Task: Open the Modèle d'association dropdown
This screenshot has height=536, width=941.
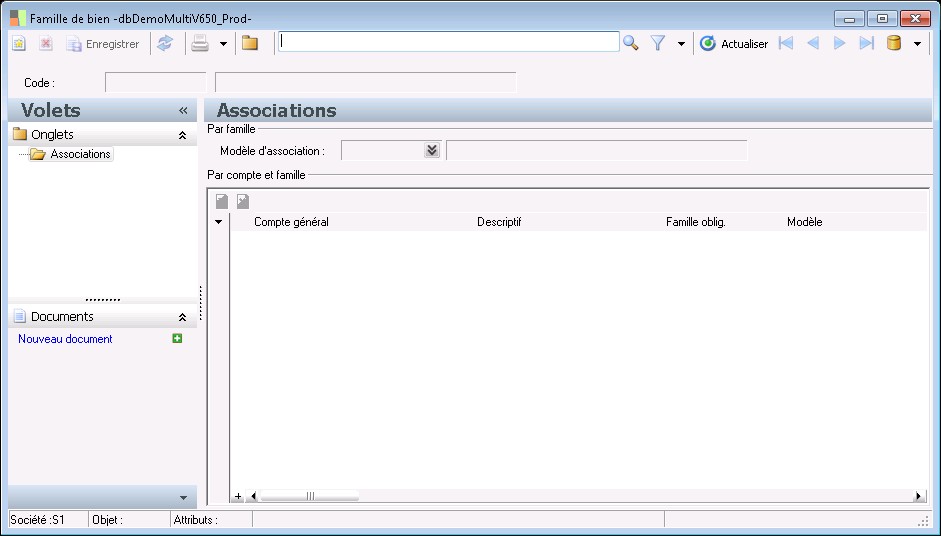Action: pos(431,150)
